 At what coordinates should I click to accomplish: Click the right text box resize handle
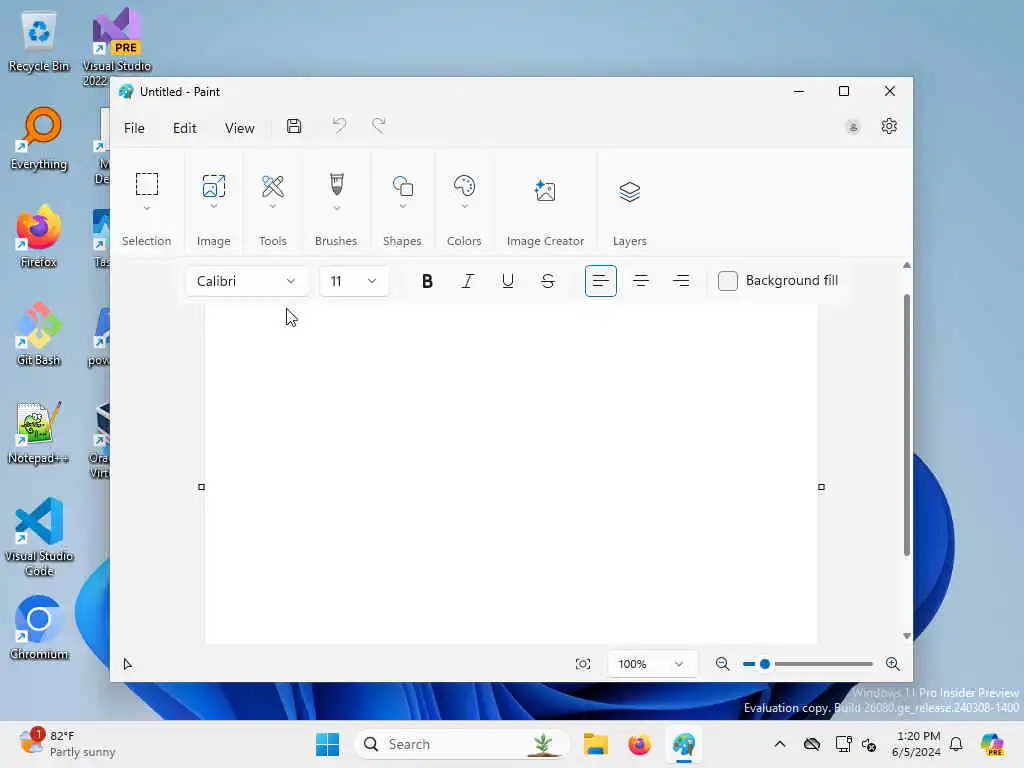(x=822, y=487)
